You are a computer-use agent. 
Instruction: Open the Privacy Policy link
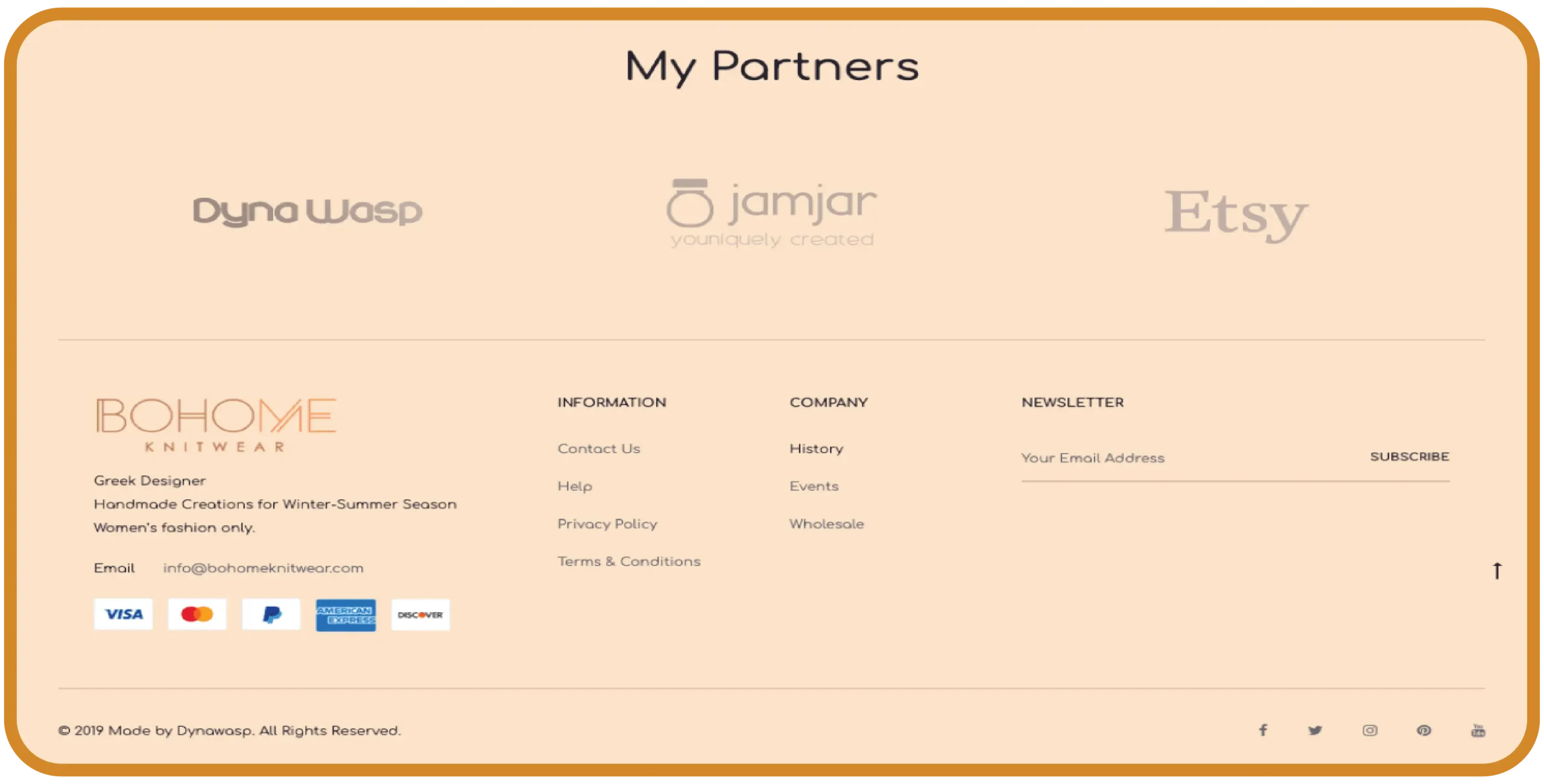[x=607, y=524]
